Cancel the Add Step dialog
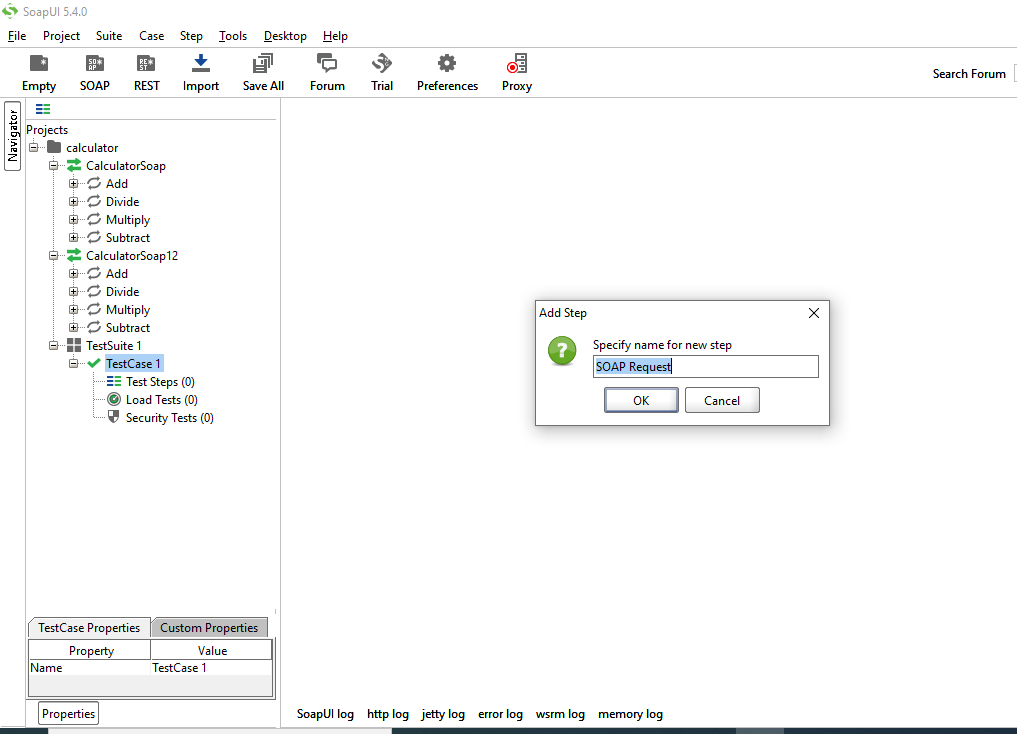1017x734 pixels. click(722, 400)
